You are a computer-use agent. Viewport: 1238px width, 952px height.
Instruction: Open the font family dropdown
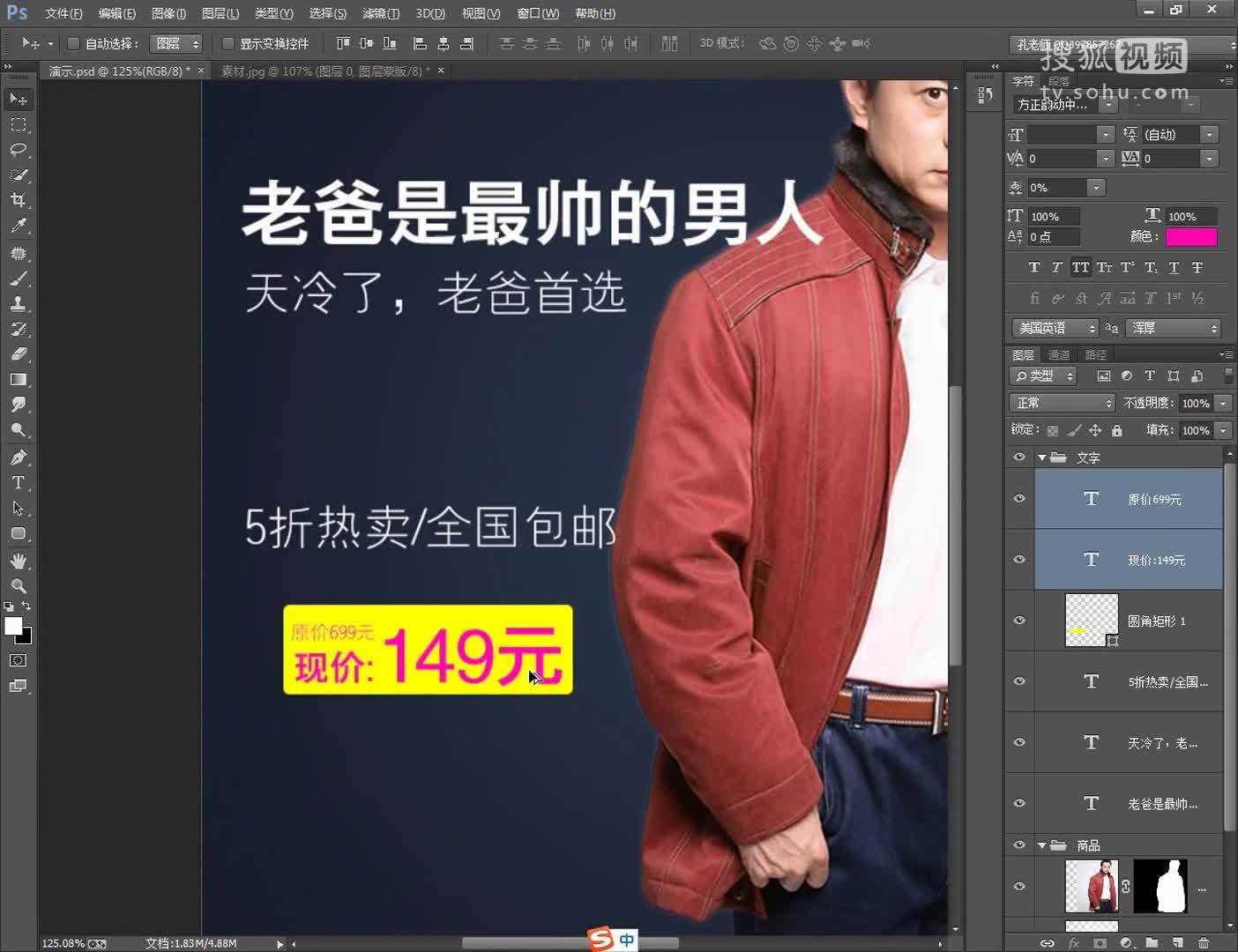1107,103
